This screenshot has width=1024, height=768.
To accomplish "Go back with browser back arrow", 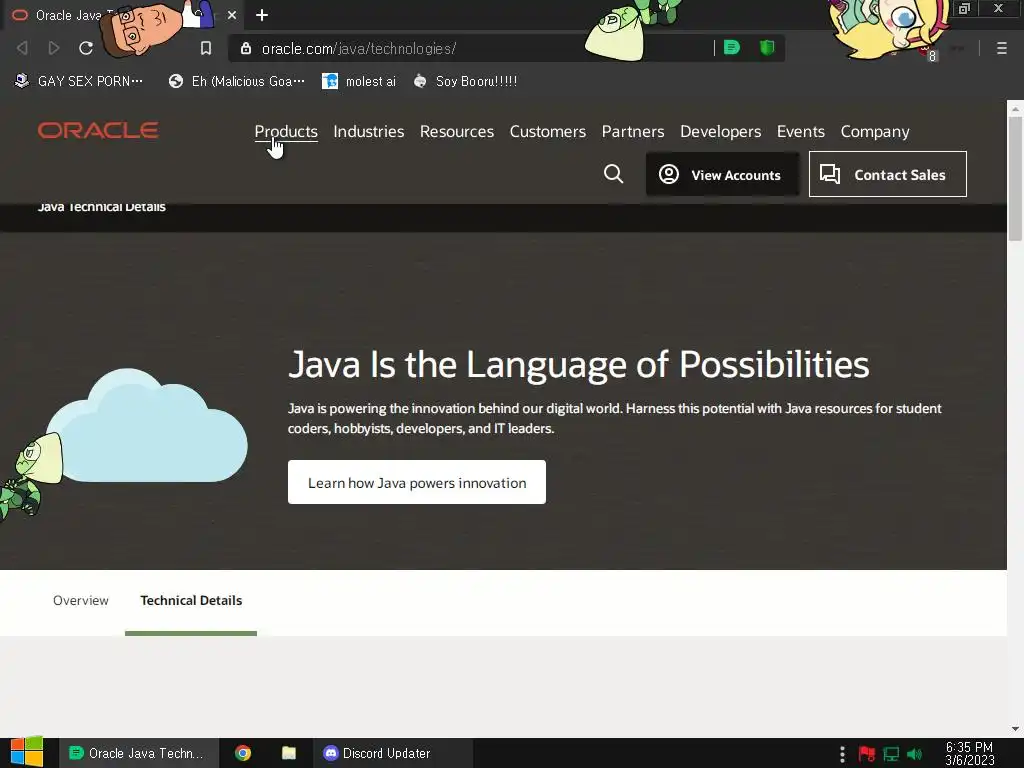I will [22, 48].
